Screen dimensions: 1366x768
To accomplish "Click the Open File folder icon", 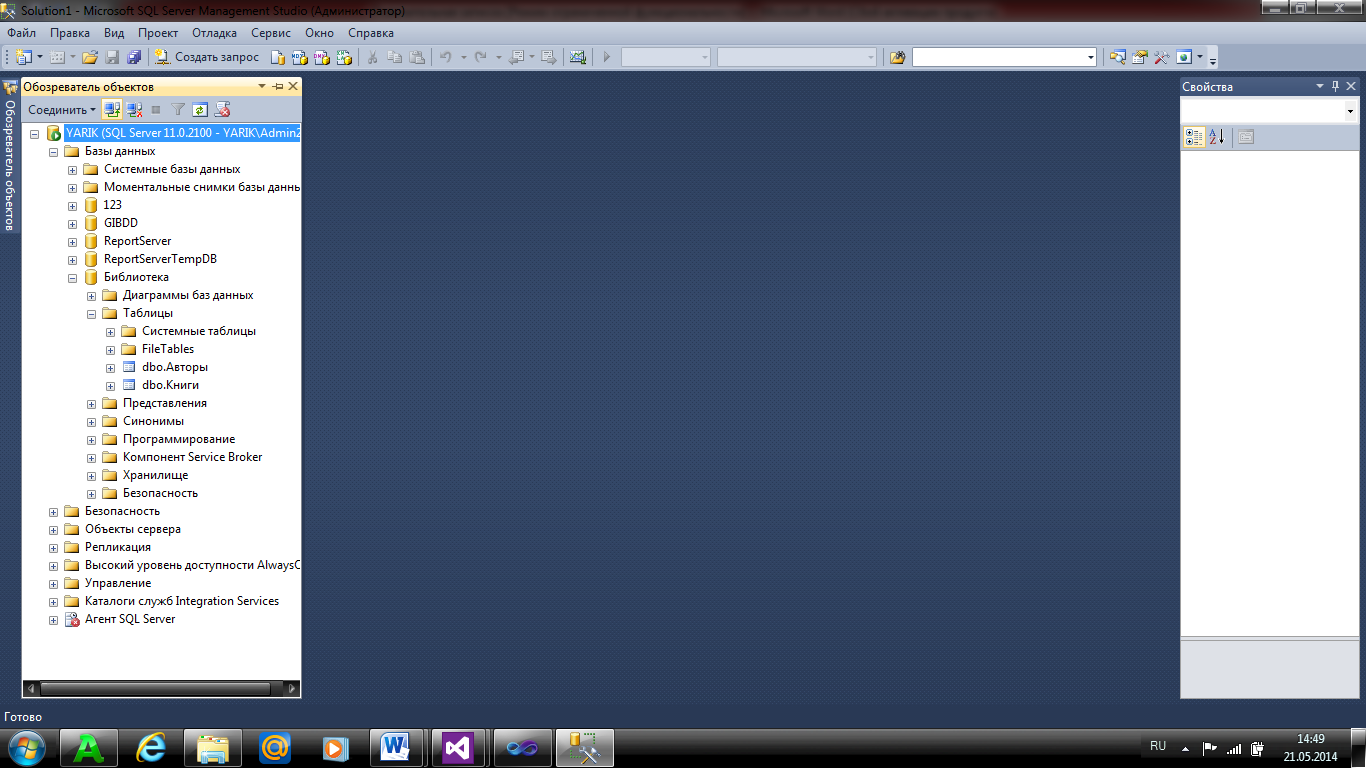I will tap(90, 57).
